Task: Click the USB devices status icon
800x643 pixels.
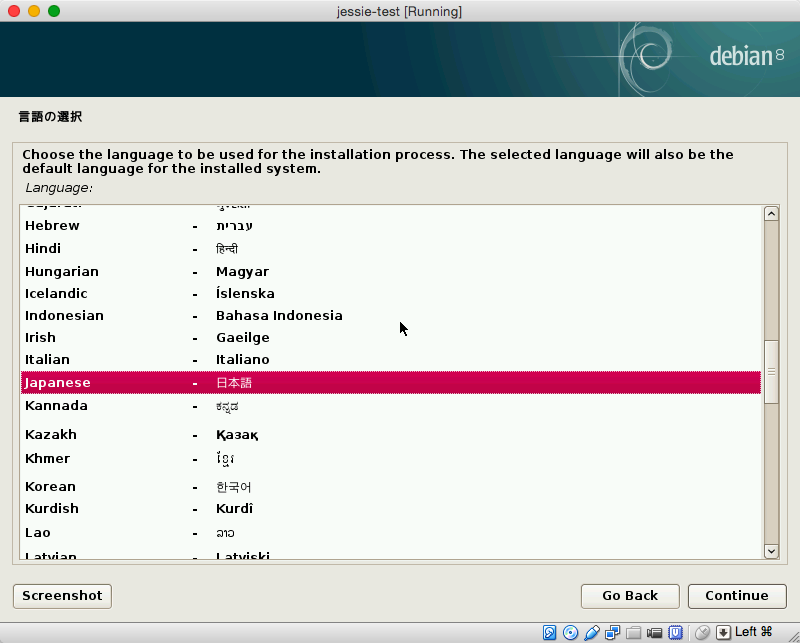Action: click(x=592, y=633)
